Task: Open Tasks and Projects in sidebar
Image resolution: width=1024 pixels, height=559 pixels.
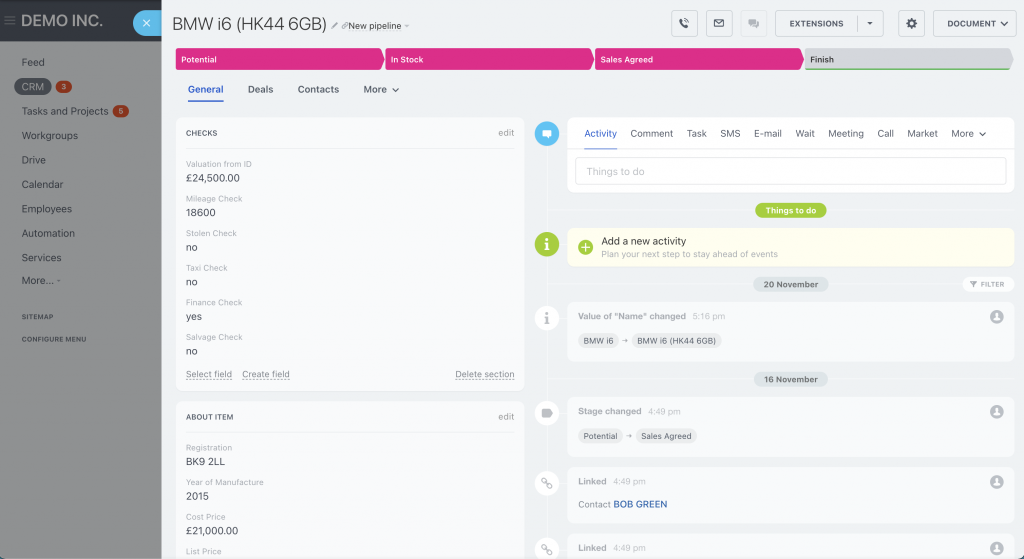Action: point(65,111)
